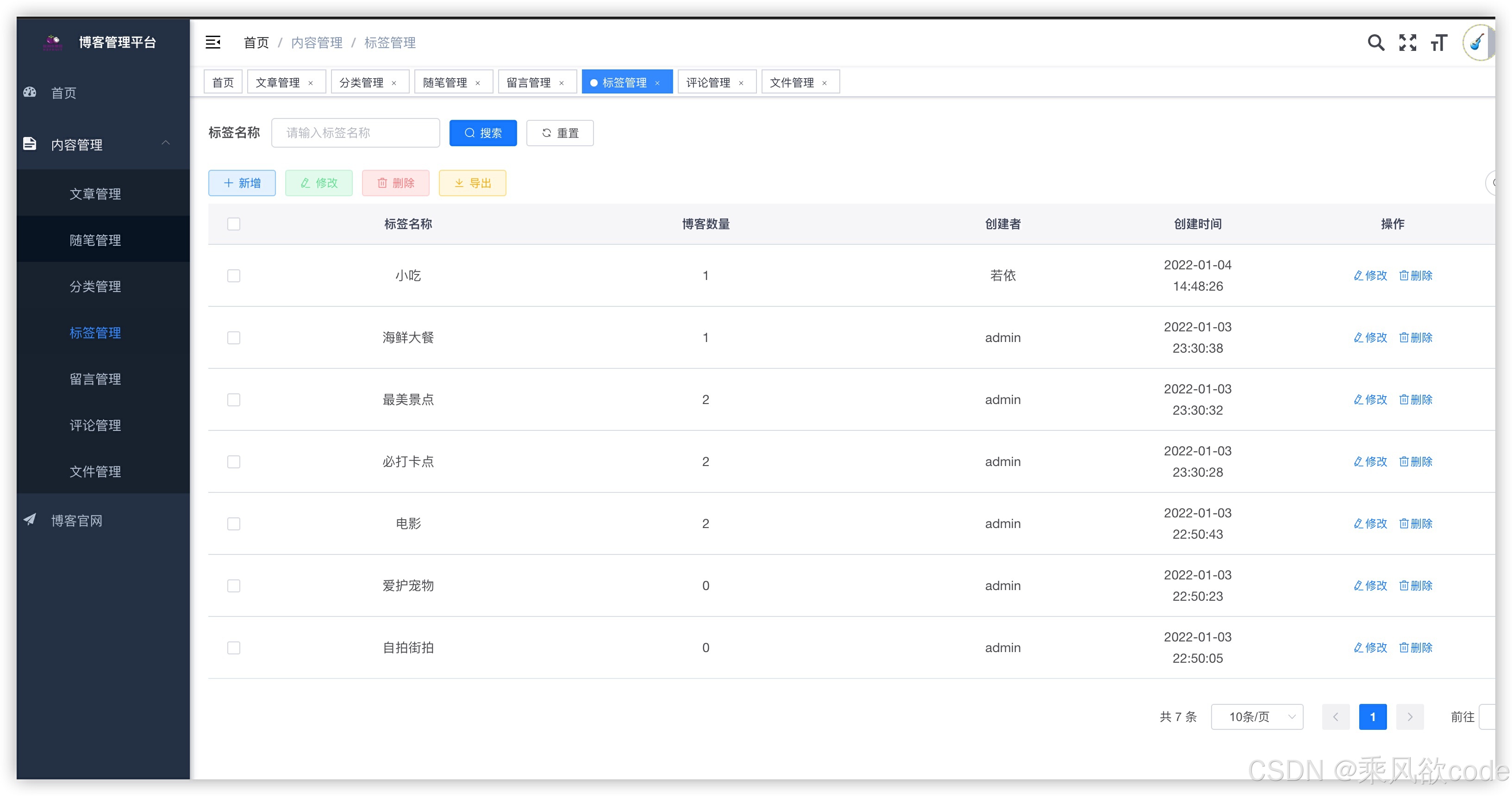Open the font size setting icon
Screen dimensions: 1512x796
pos(1439,43)
